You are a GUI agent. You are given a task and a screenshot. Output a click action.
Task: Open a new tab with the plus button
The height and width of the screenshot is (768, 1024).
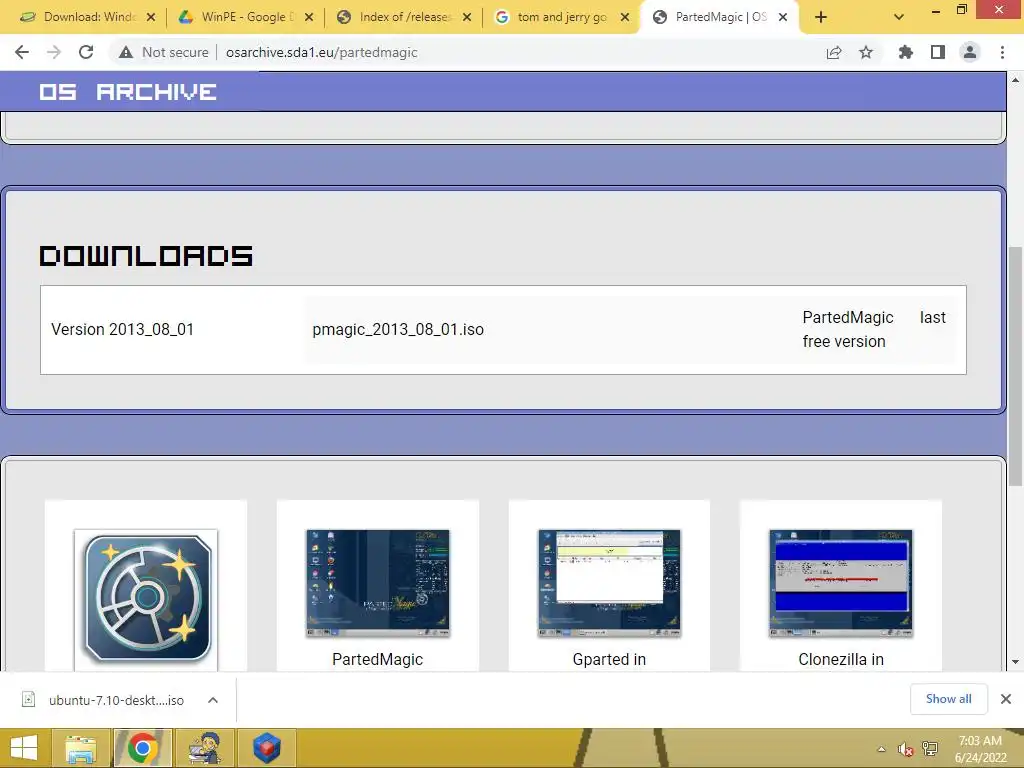click(821, 17)
